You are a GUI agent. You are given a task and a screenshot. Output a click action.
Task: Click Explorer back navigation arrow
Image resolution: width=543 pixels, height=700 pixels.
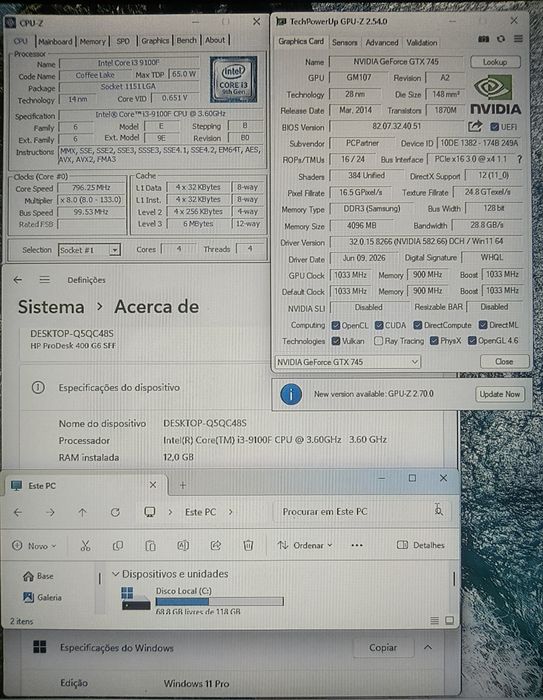coord(18,512)
